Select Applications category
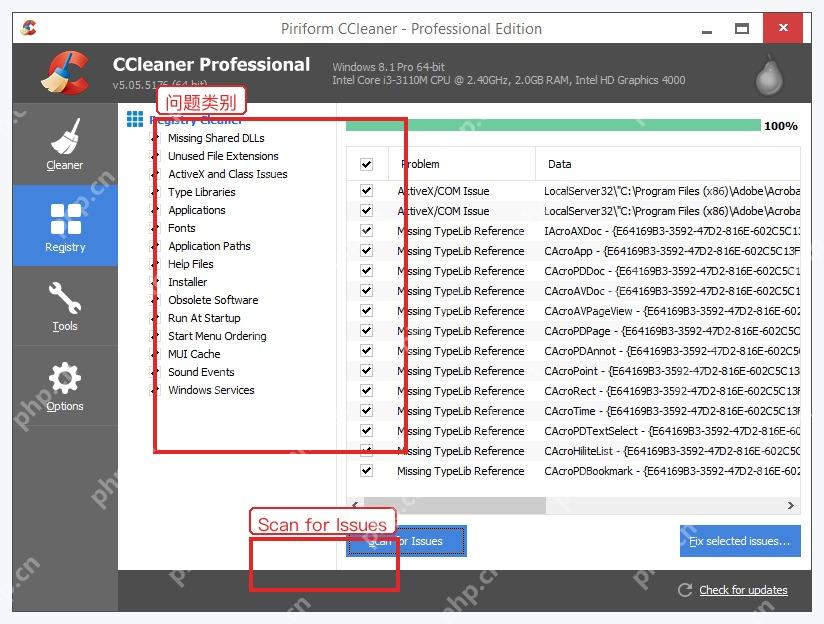The width and height of the screenshot is (824, 624). tap(197, 210)
